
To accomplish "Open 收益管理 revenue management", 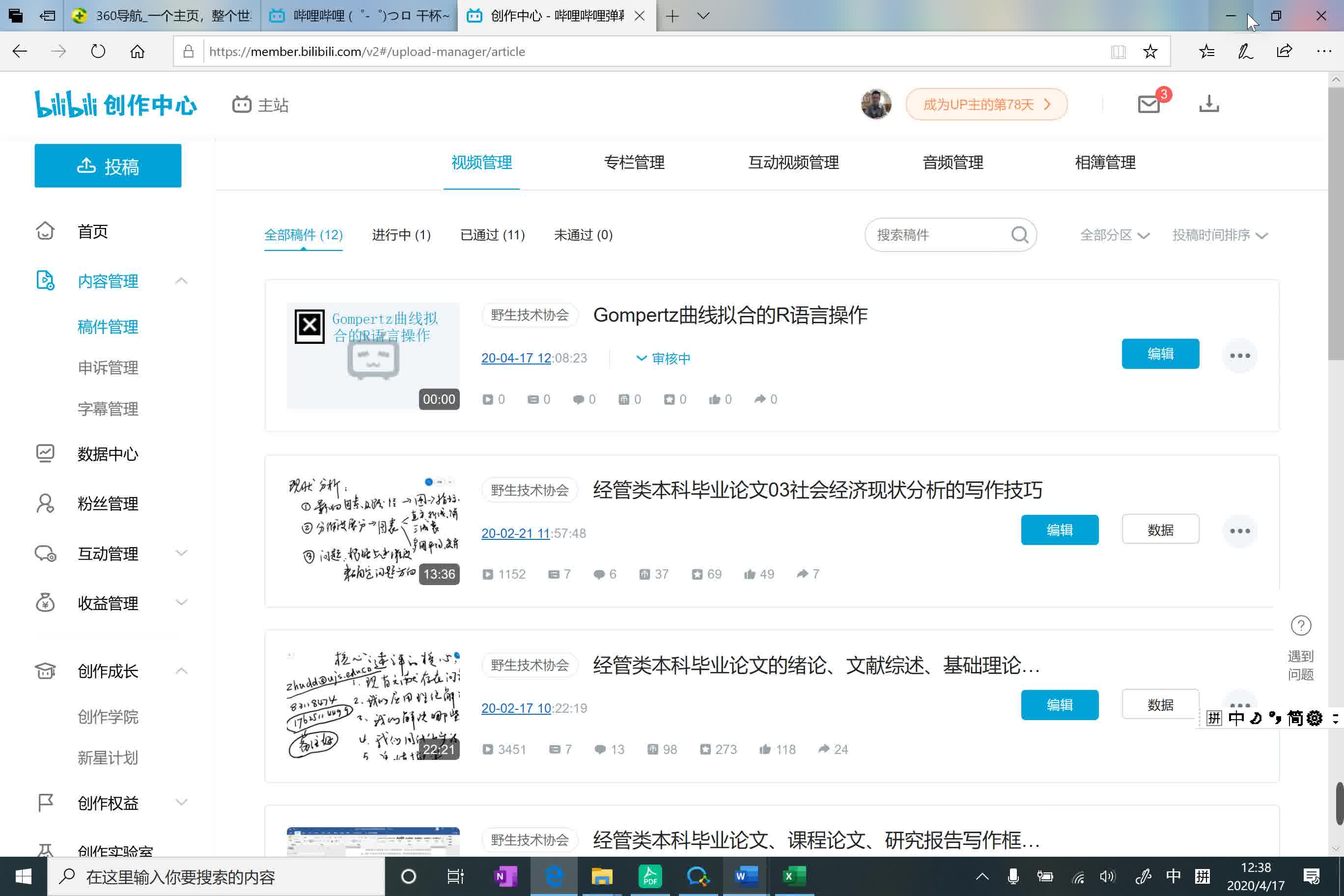I will [x=109, y=604].
